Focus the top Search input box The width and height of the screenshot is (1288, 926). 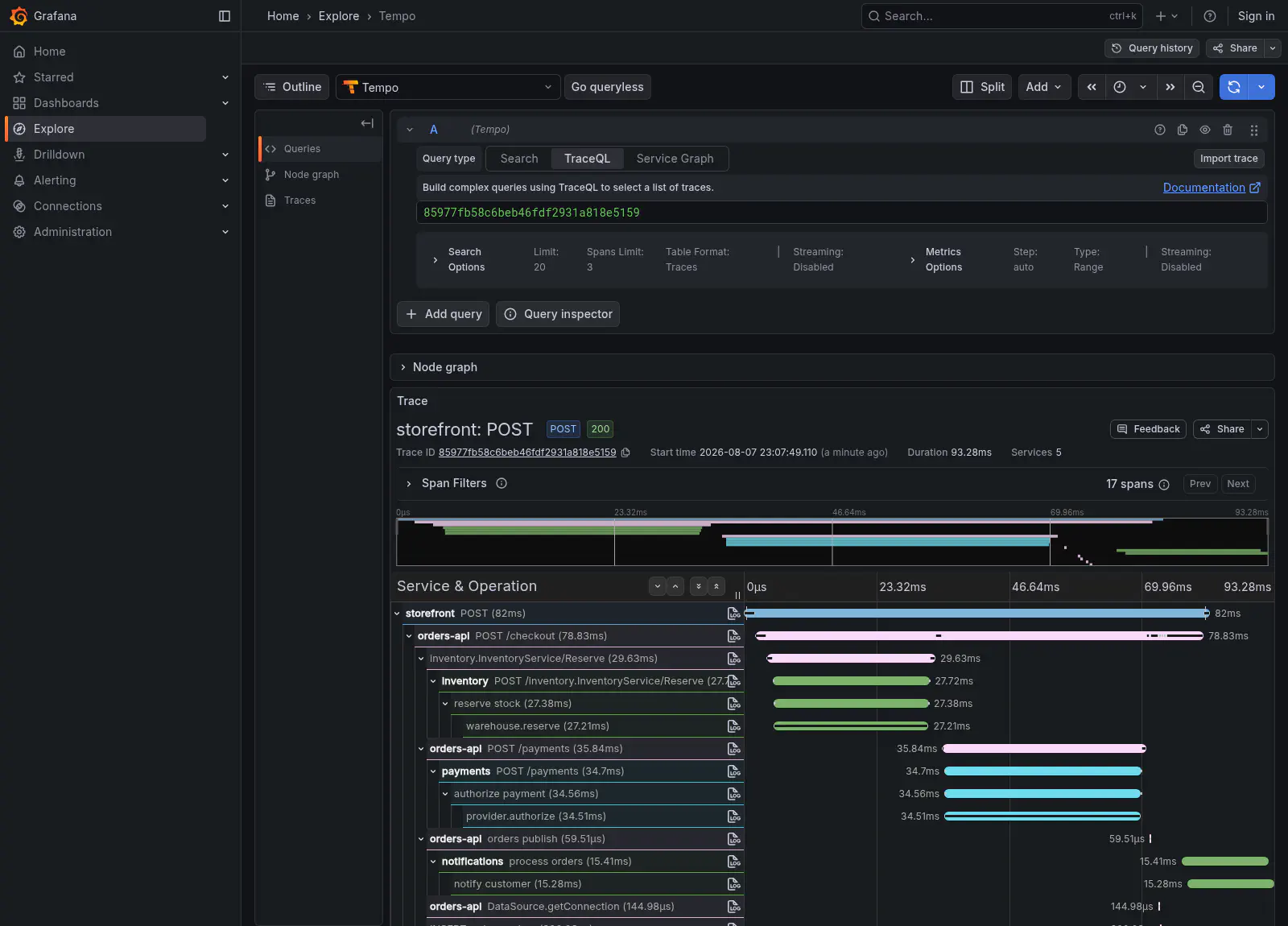(1002, 16)
